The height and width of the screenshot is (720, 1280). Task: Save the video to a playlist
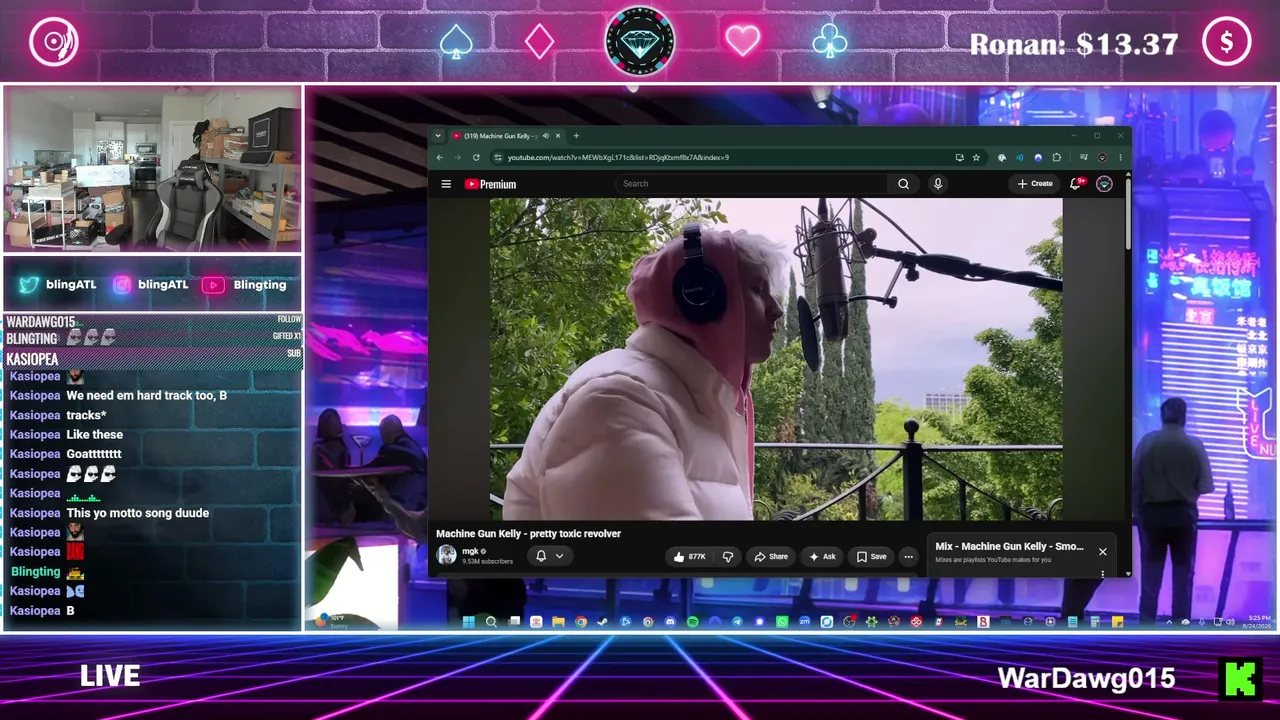871,556
